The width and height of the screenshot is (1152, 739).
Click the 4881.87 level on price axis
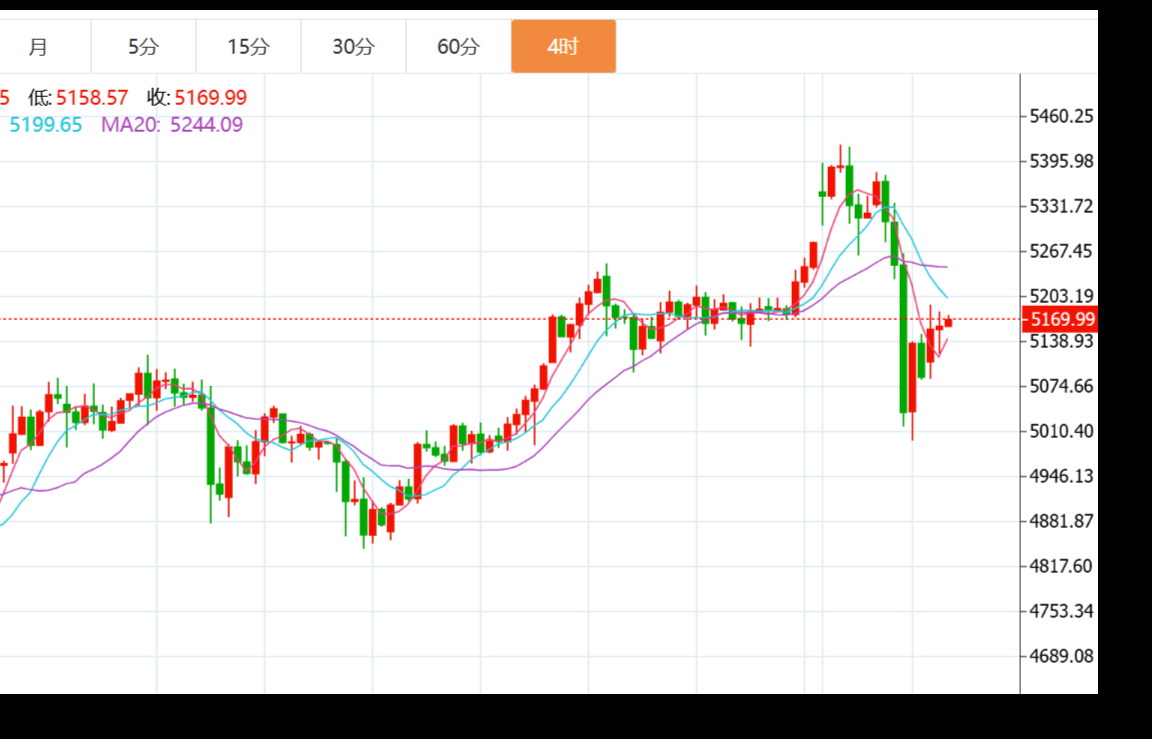[1061, 521]
